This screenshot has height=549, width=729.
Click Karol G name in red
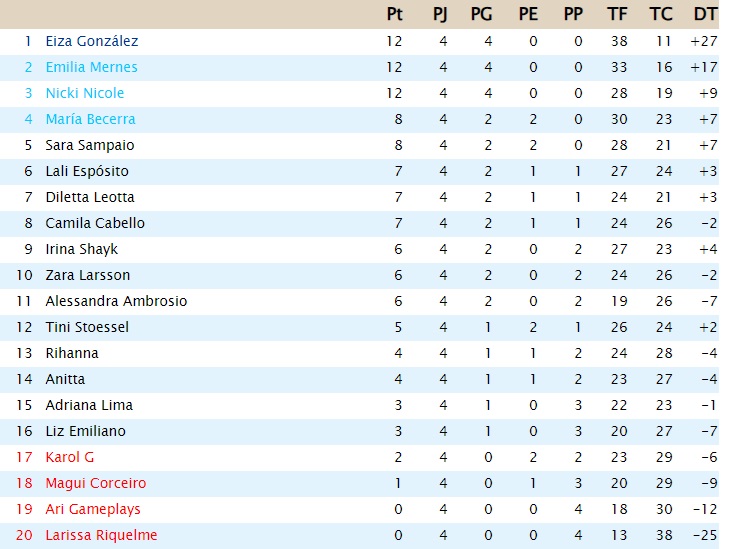tap(70, 458)
